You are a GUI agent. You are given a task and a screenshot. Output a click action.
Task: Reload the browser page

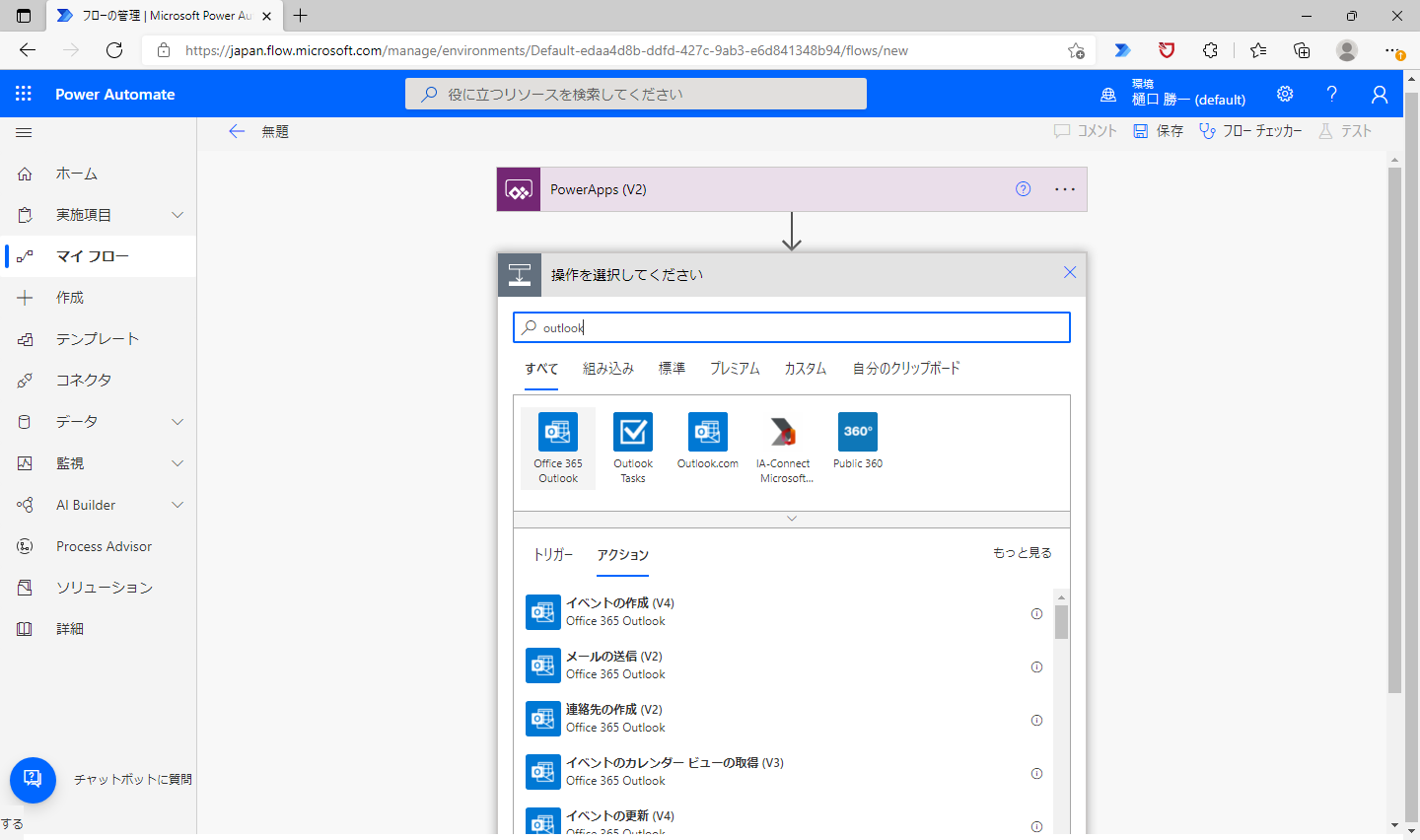click(x=114, y=50)
